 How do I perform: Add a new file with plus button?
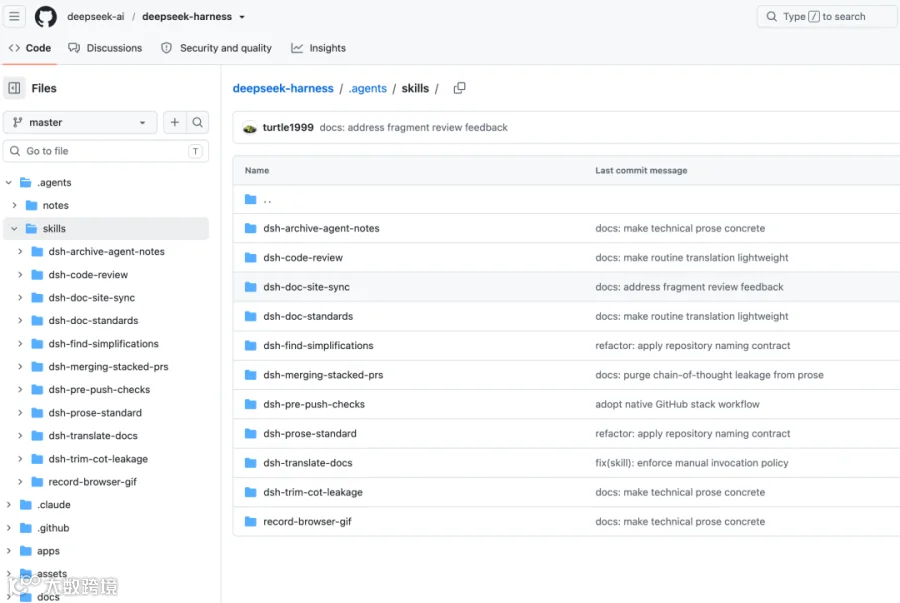(x=174, y=122)
